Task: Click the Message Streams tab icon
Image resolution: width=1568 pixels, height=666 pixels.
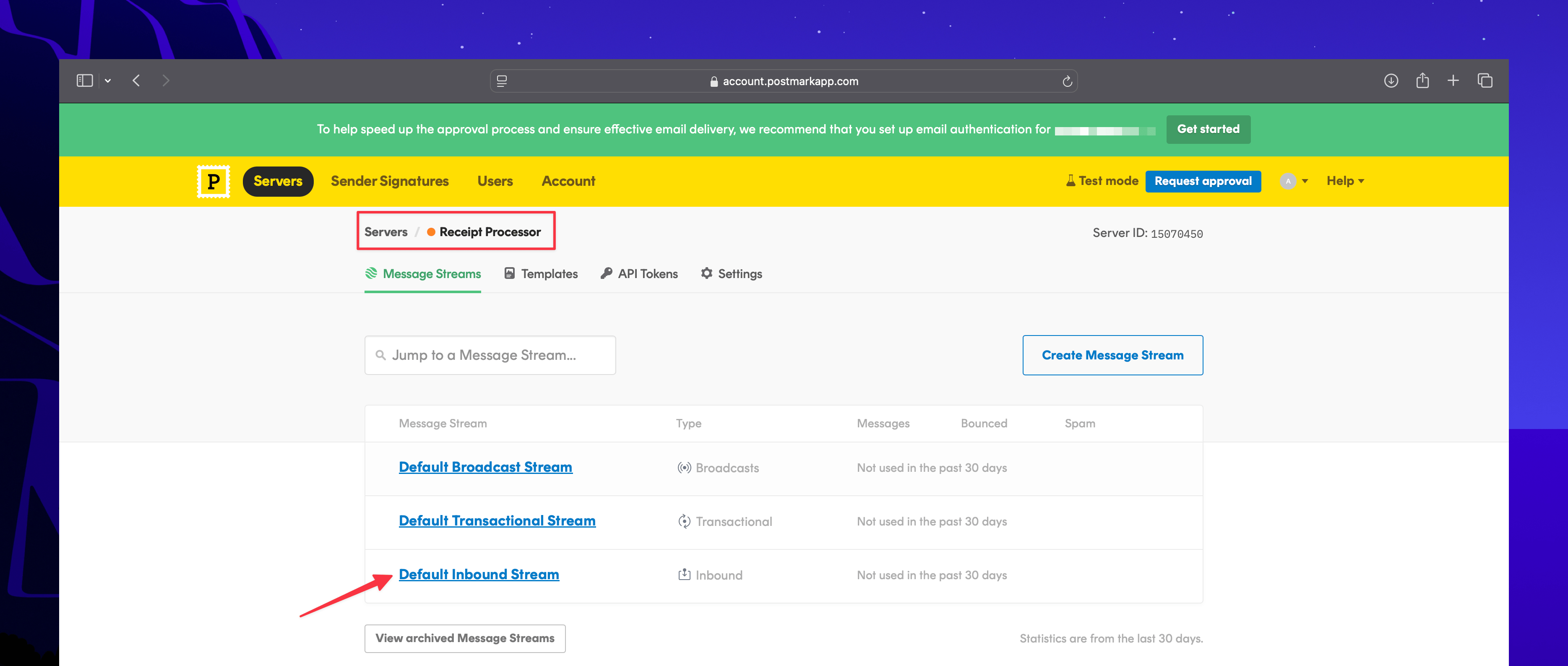Action: [371, 273]
